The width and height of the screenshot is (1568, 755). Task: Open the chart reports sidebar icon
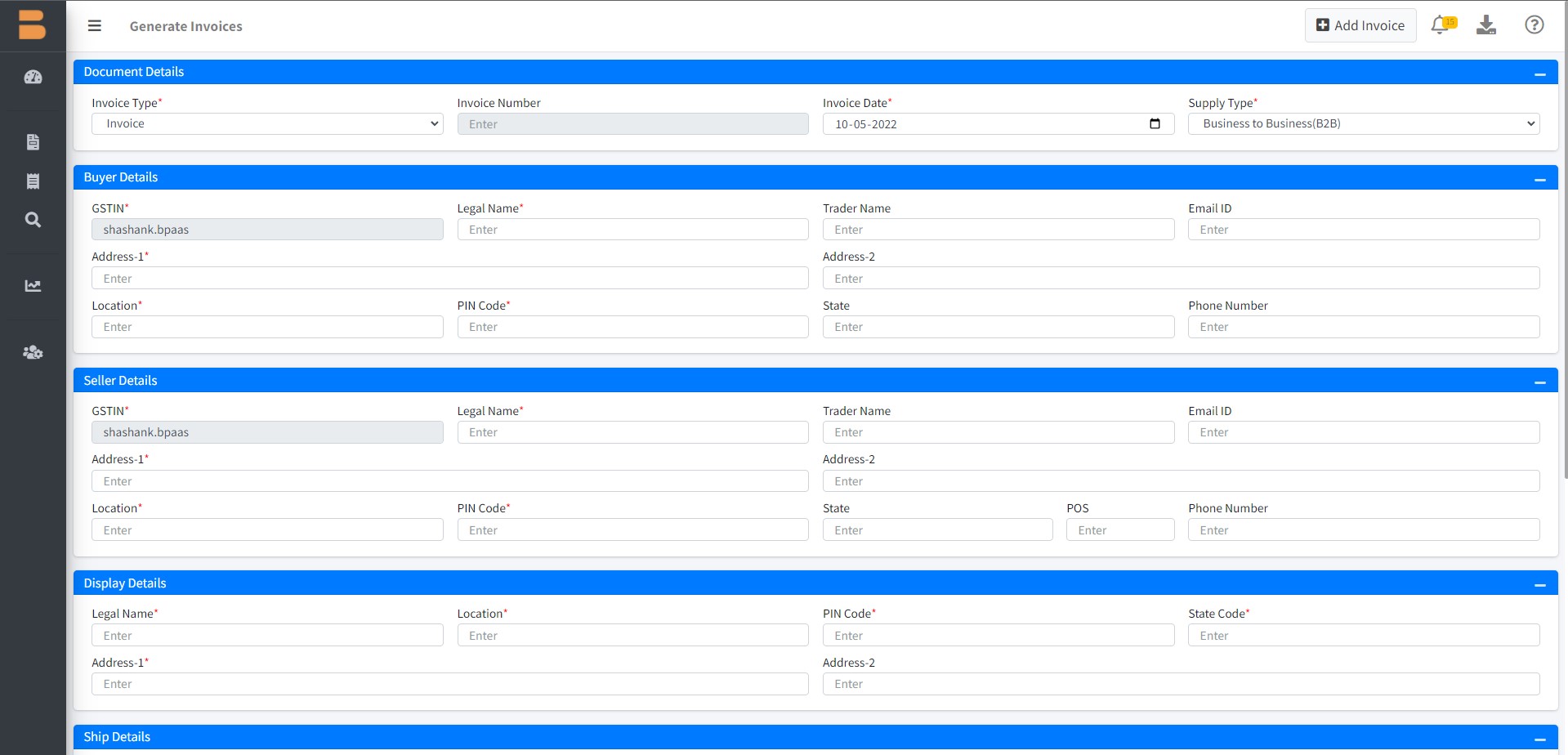(33, 286)
